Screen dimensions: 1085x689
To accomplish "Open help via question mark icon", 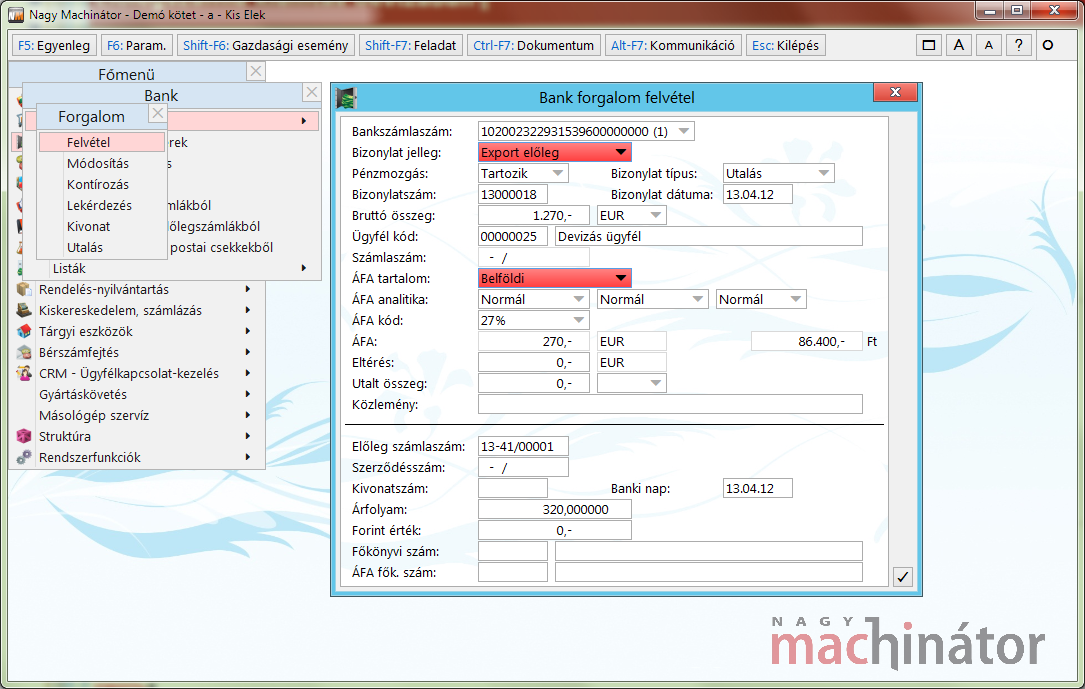I will coord(1019,46).
